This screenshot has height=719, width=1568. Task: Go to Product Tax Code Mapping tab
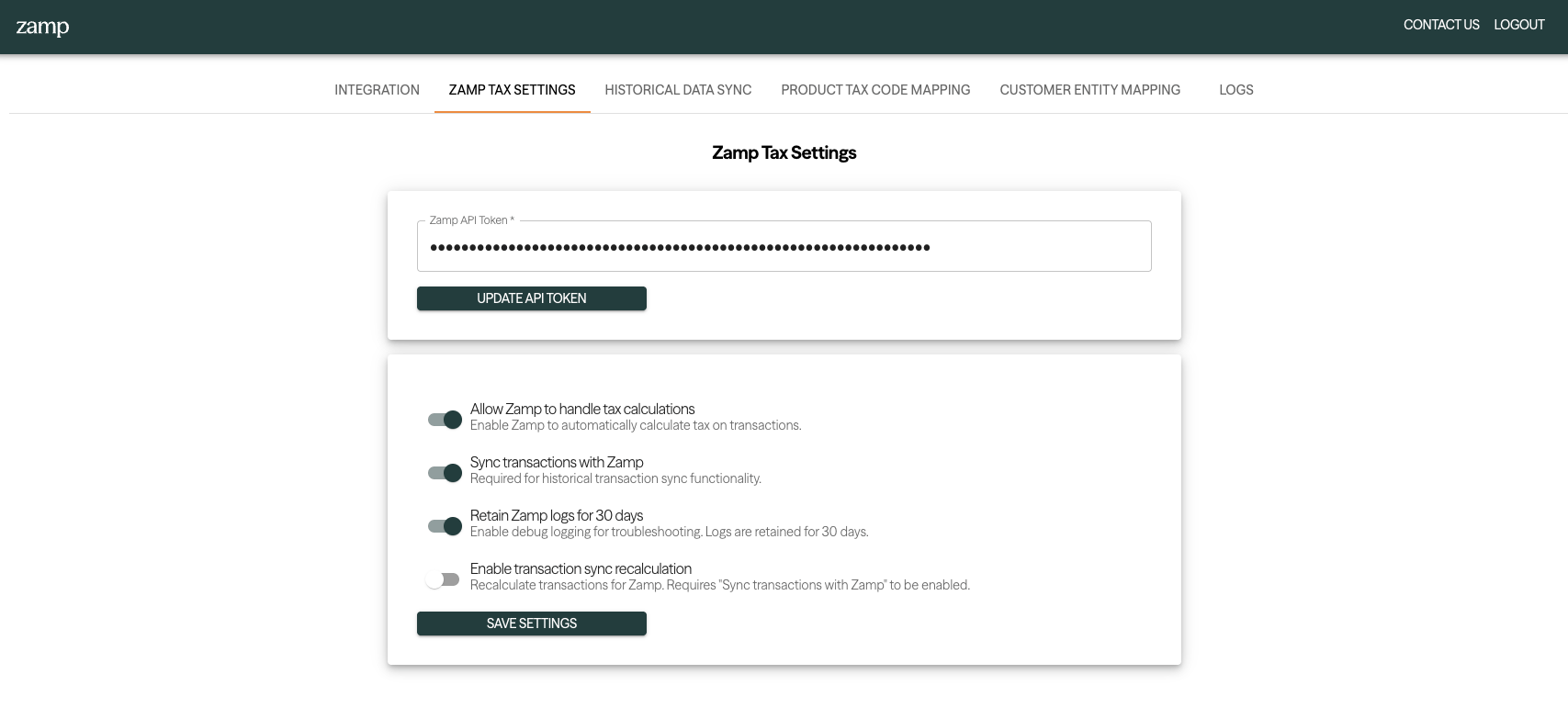875,90
